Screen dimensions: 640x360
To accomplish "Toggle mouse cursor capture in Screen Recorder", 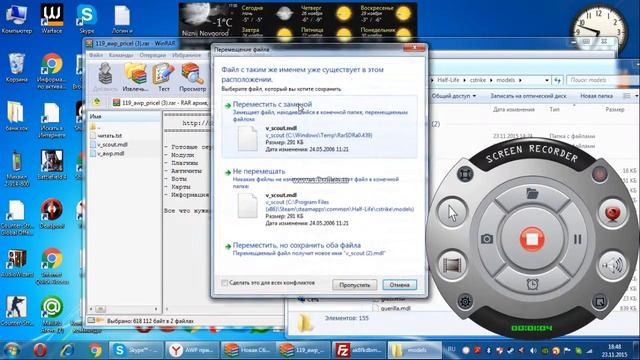I will 452,213.
